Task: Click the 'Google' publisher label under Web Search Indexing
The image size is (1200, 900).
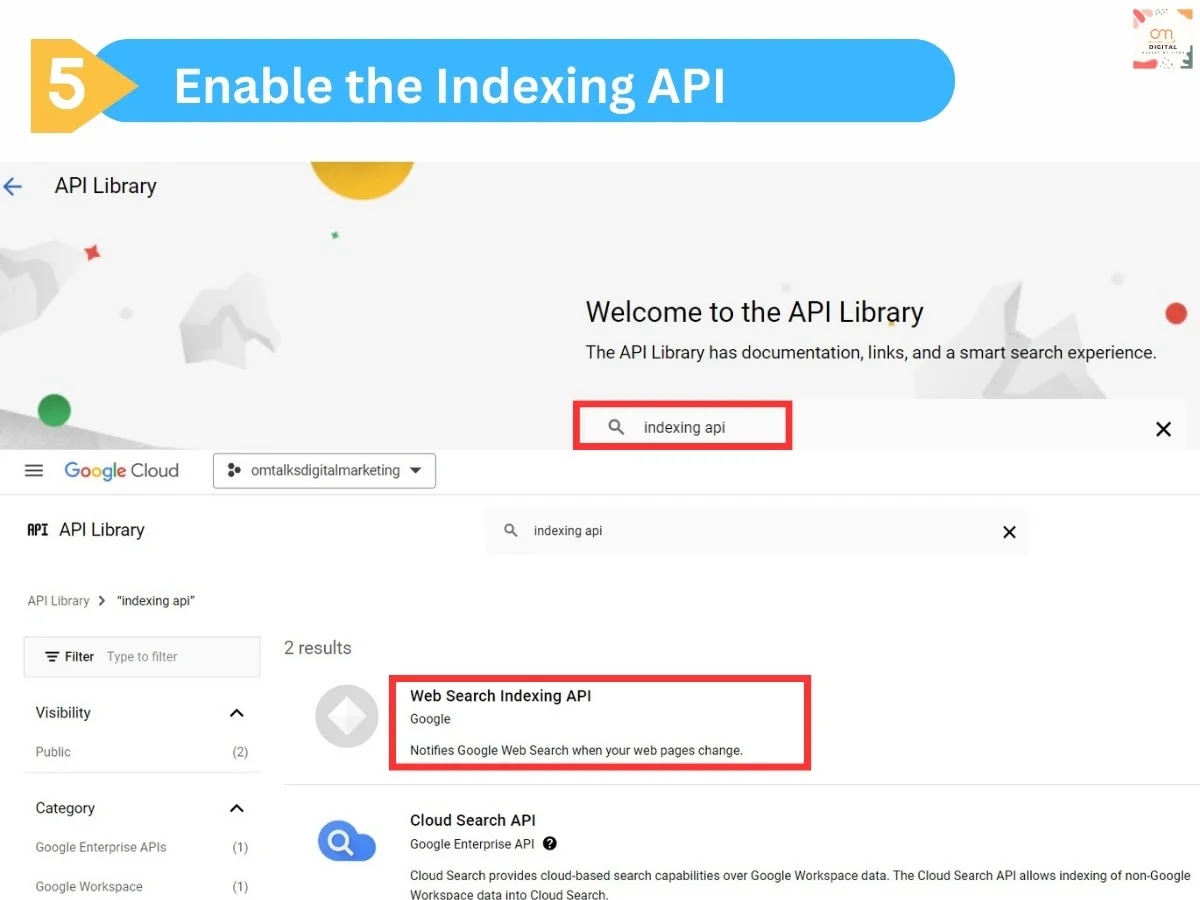Action: click(430, 719)
